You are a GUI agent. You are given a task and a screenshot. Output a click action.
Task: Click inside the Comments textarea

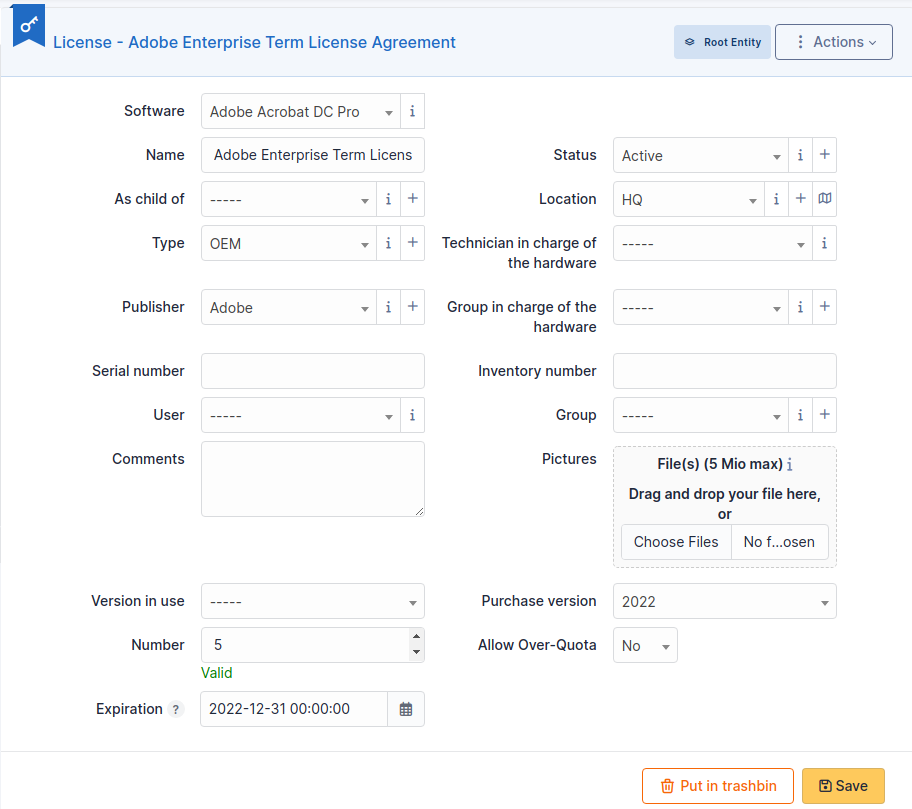(x=313, y=479)
